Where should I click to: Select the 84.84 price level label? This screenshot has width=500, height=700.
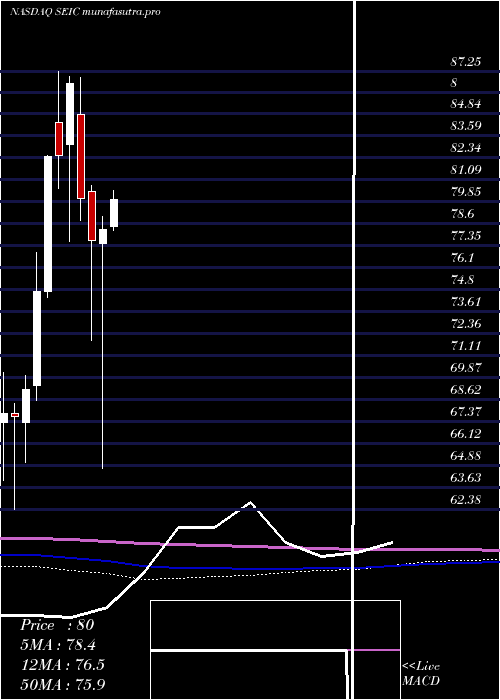tap(466, 104)
